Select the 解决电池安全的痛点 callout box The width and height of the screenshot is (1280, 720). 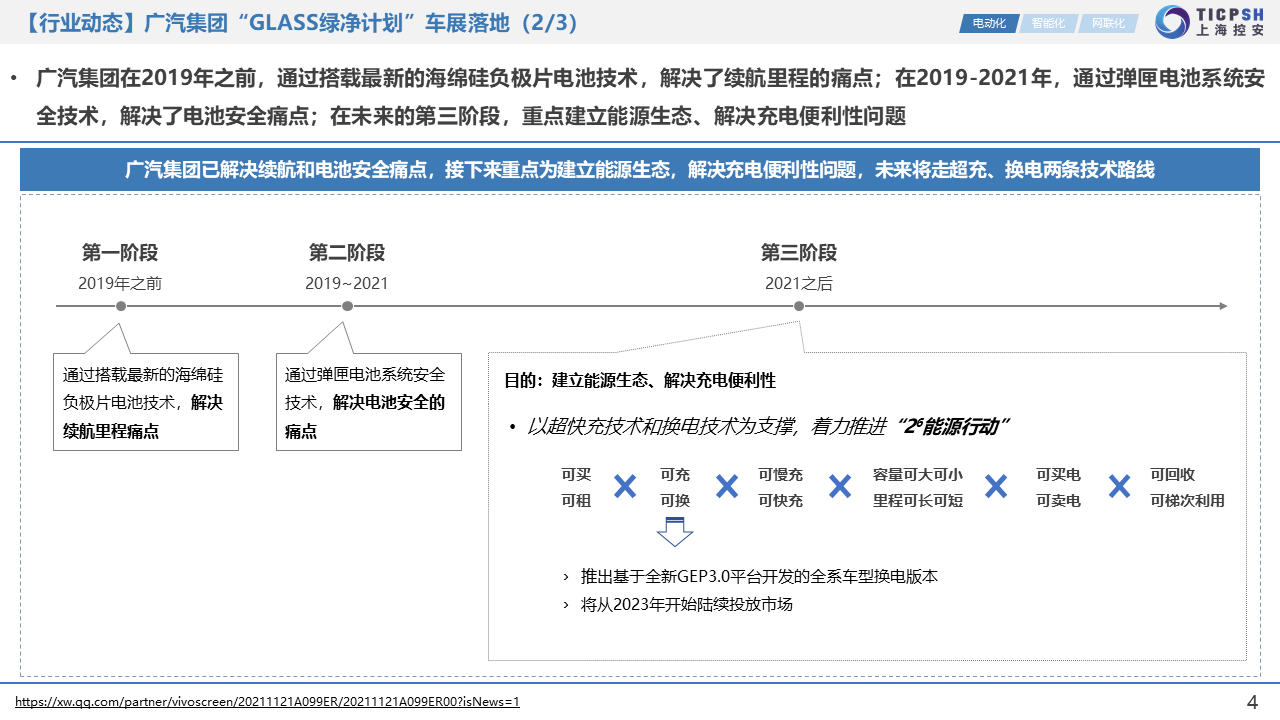pos(368,402)
